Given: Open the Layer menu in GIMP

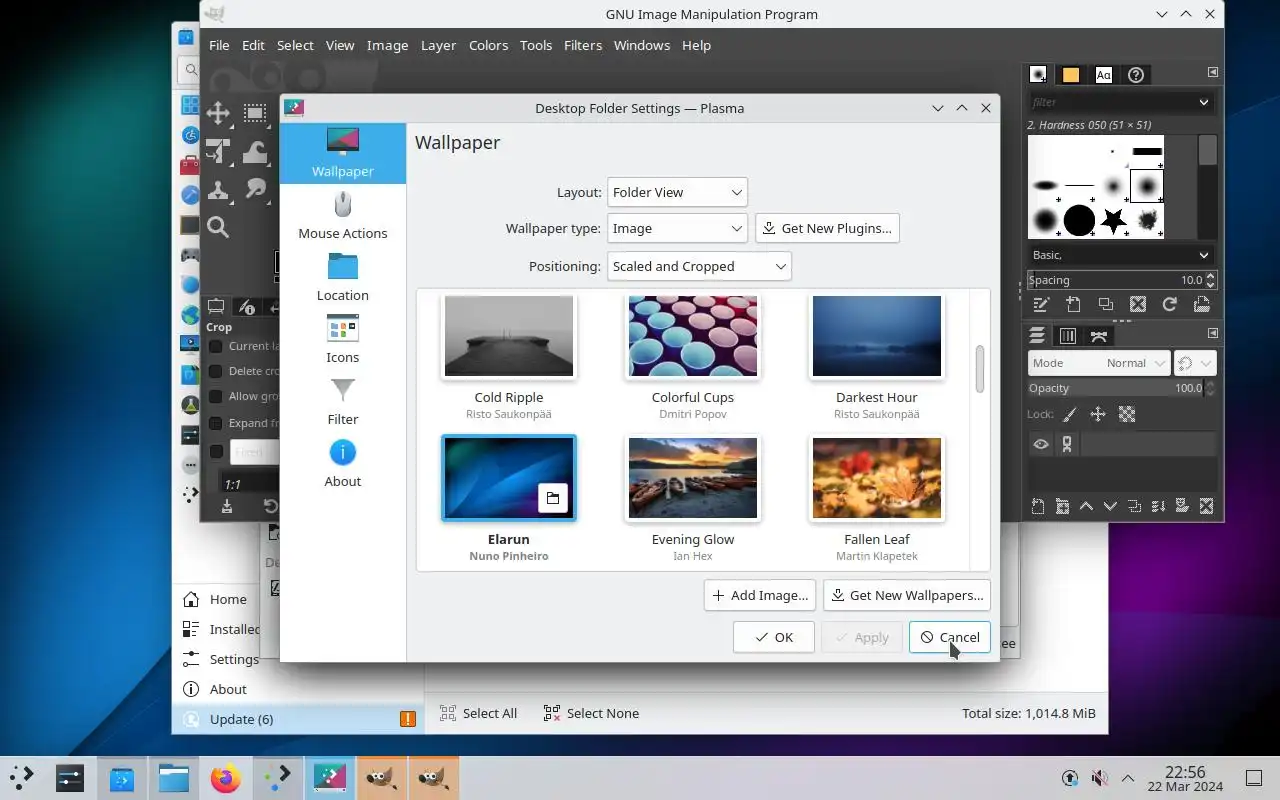Looking at the screenshot, I should 438,45.
